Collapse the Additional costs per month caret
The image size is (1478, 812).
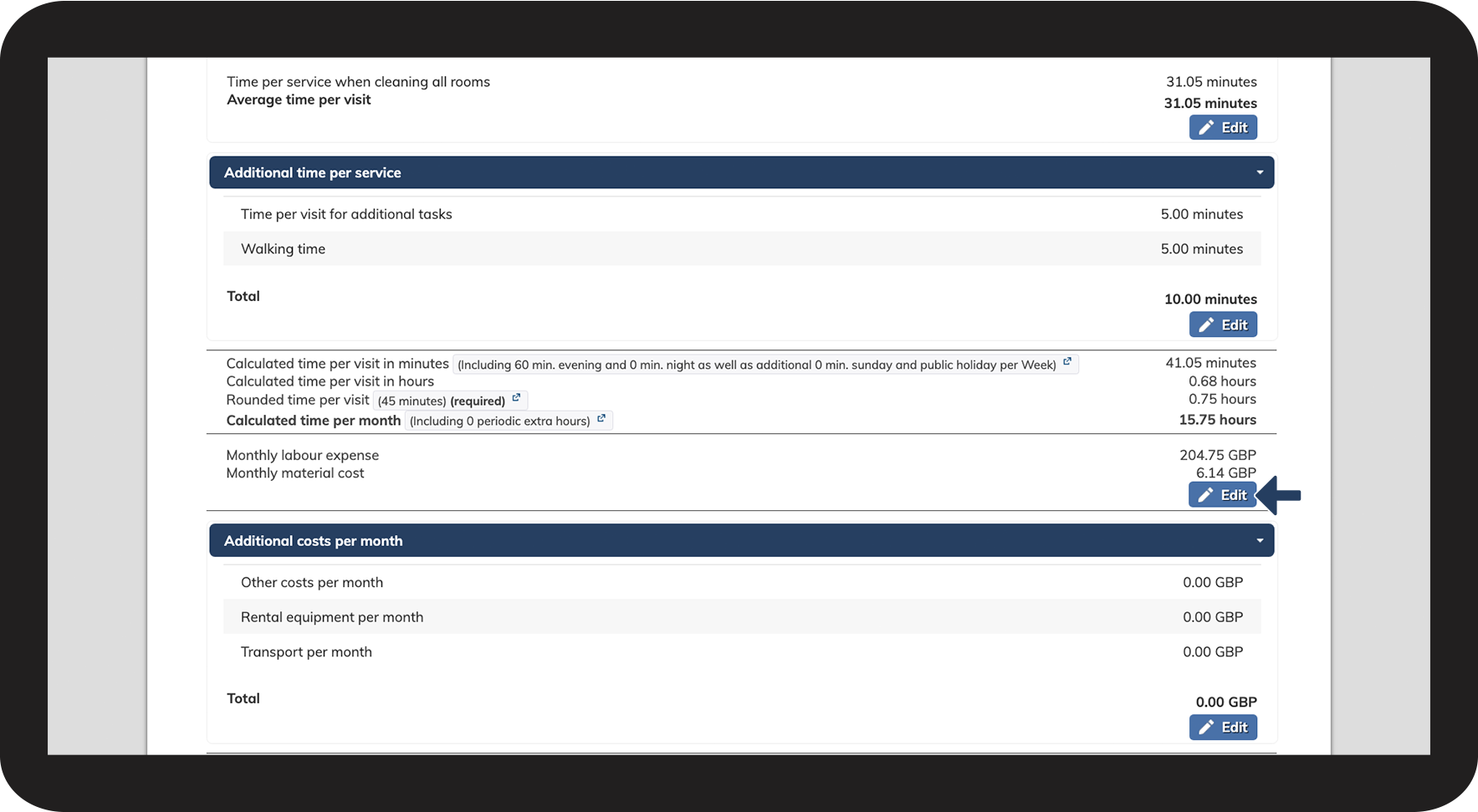point(1260,541)
